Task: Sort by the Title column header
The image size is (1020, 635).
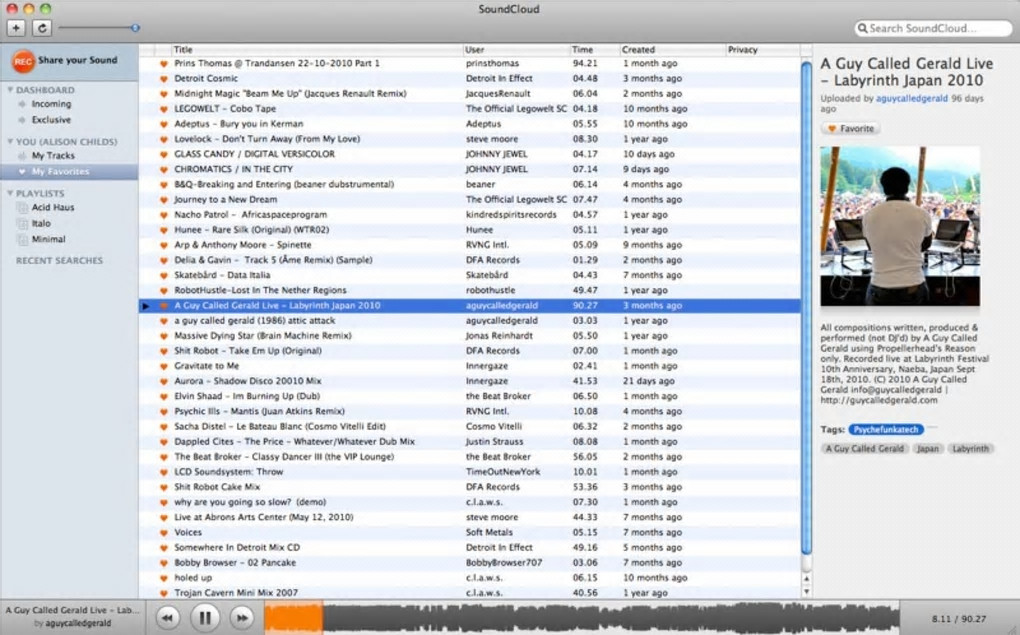Action: (x=317, y=49)
